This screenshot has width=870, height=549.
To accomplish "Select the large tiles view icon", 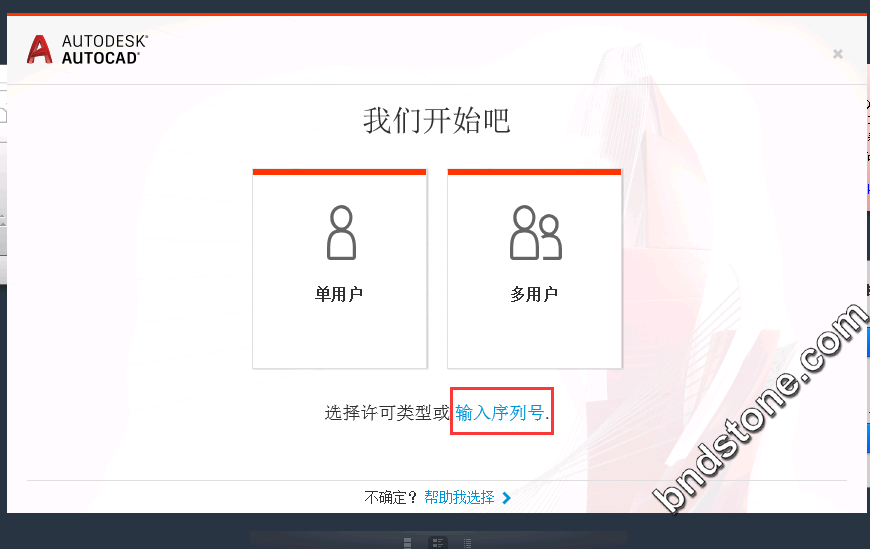I will 408,542.
